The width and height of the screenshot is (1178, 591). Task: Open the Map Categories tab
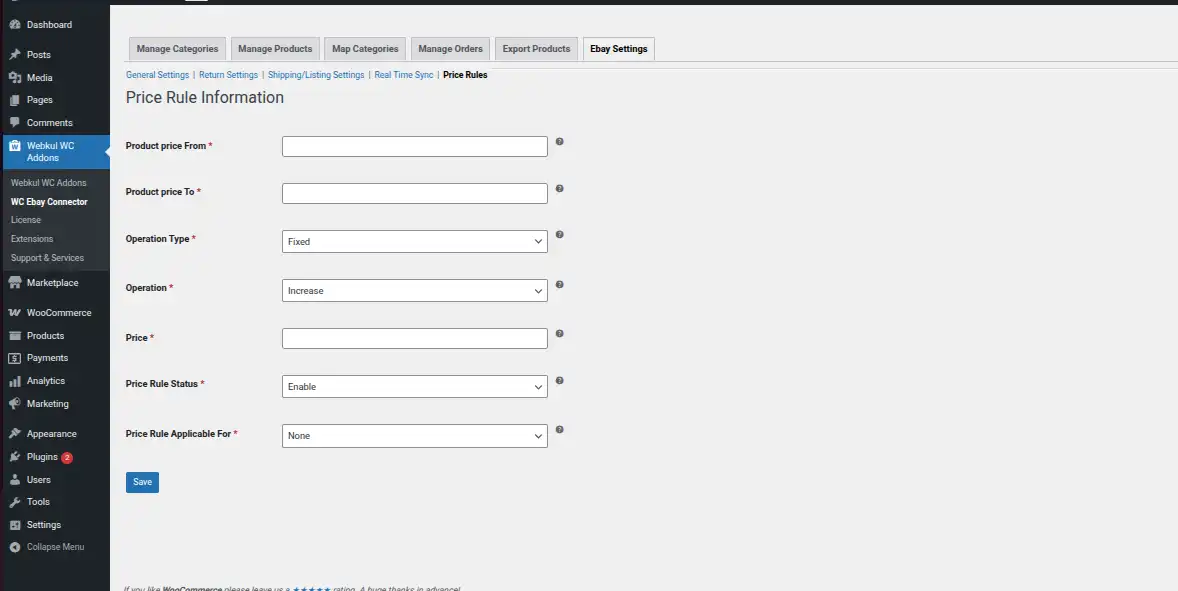click(x=365, y=49)
